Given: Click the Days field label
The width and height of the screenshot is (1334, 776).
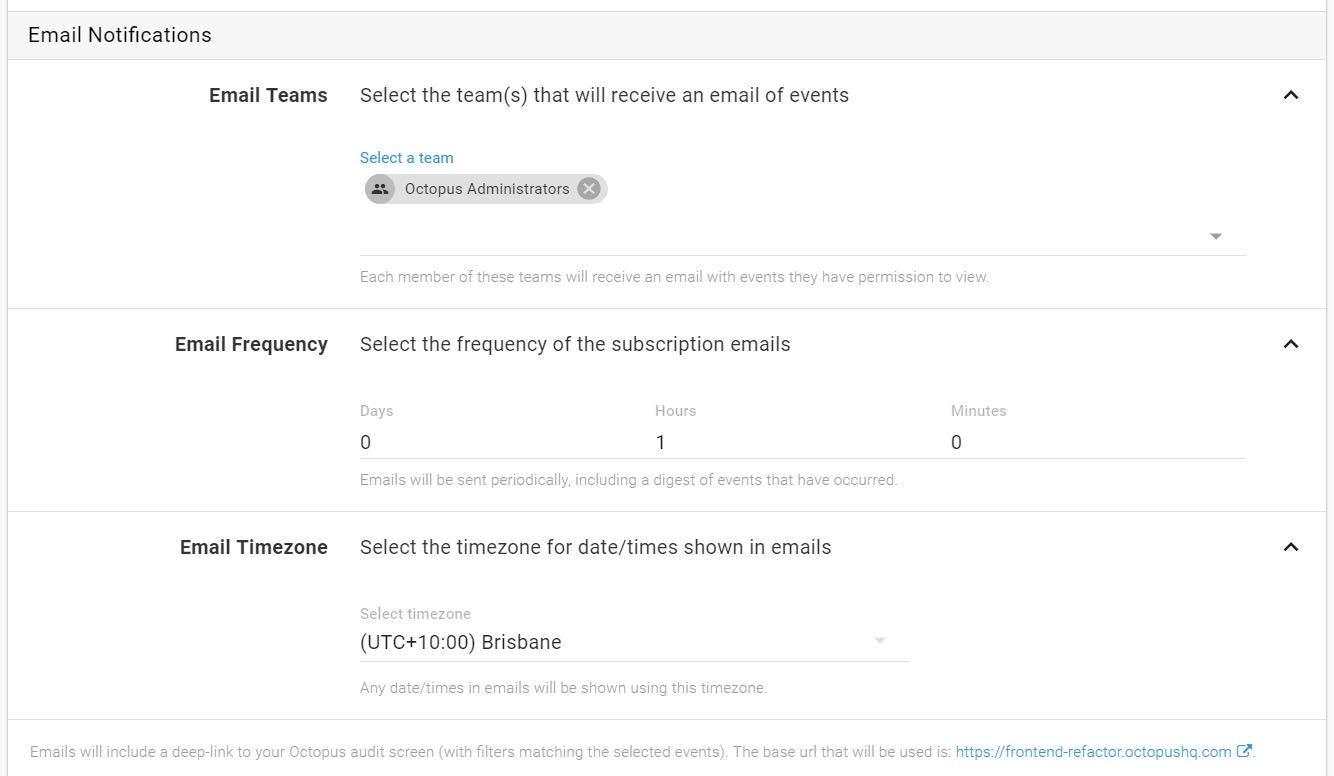Looking at the screenshot, I should coord(377,411).
